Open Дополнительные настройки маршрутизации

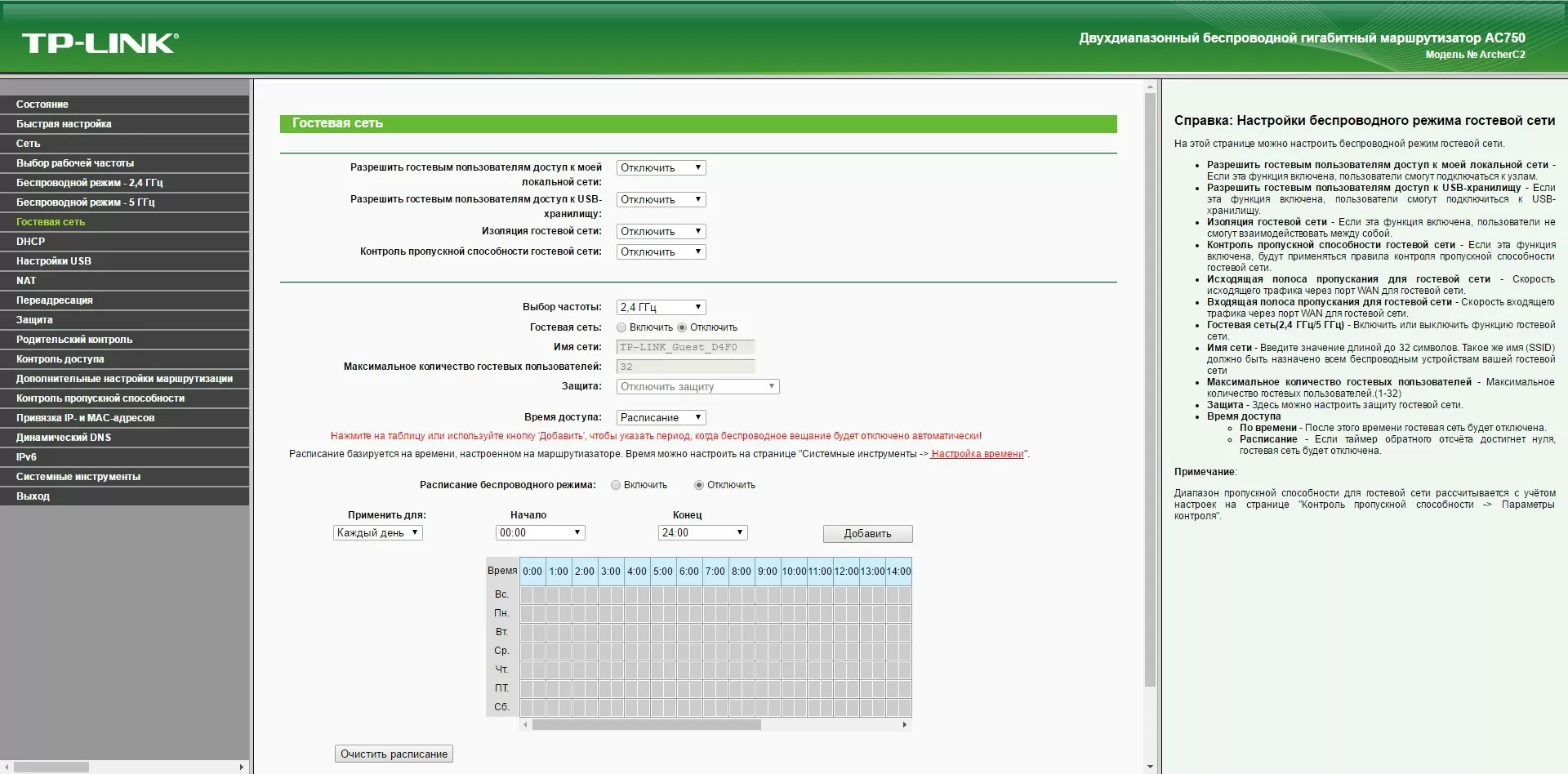pos(124,379)
